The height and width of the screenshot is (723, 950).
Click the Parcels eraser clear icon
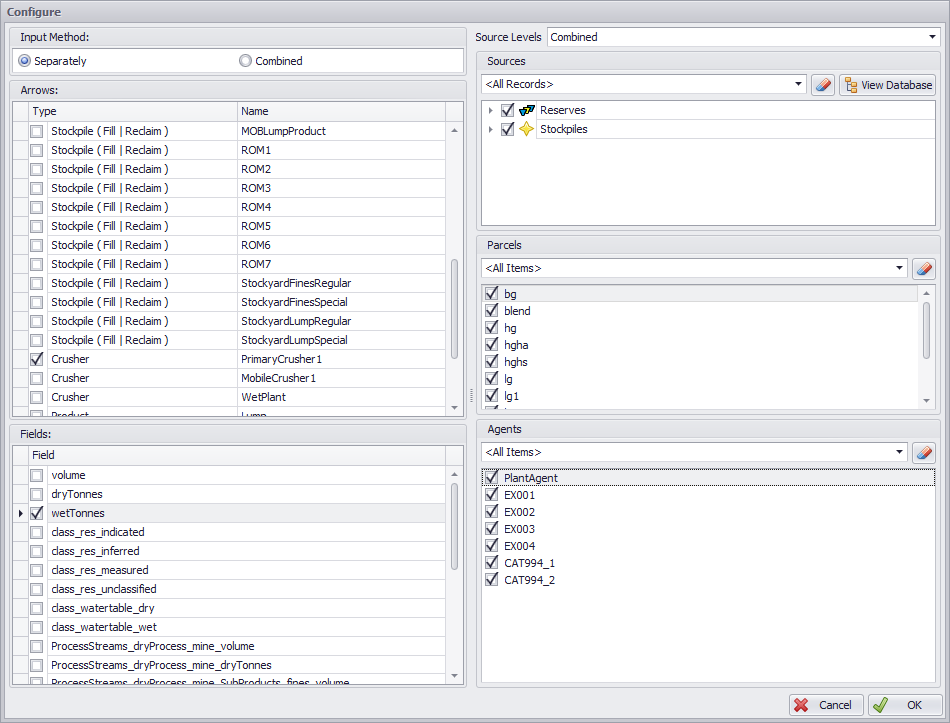(x=925, y=268)
